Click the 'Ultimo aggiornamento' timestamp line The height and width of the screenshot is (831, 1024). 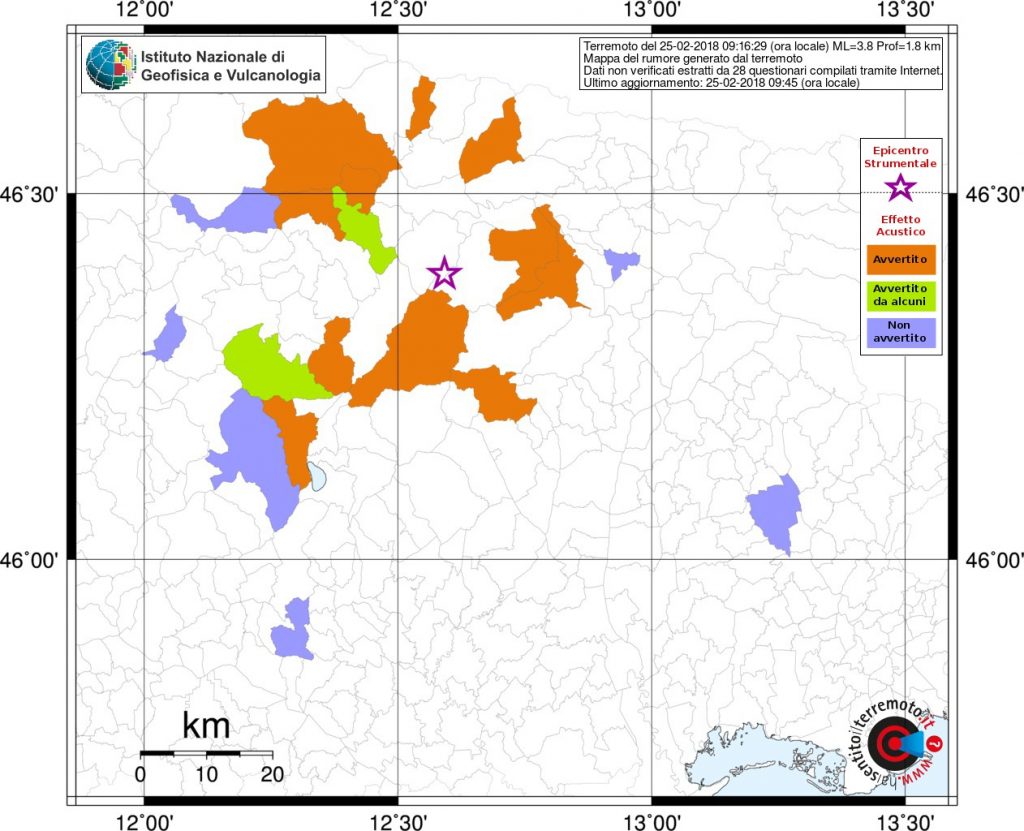tap(721, 83)
